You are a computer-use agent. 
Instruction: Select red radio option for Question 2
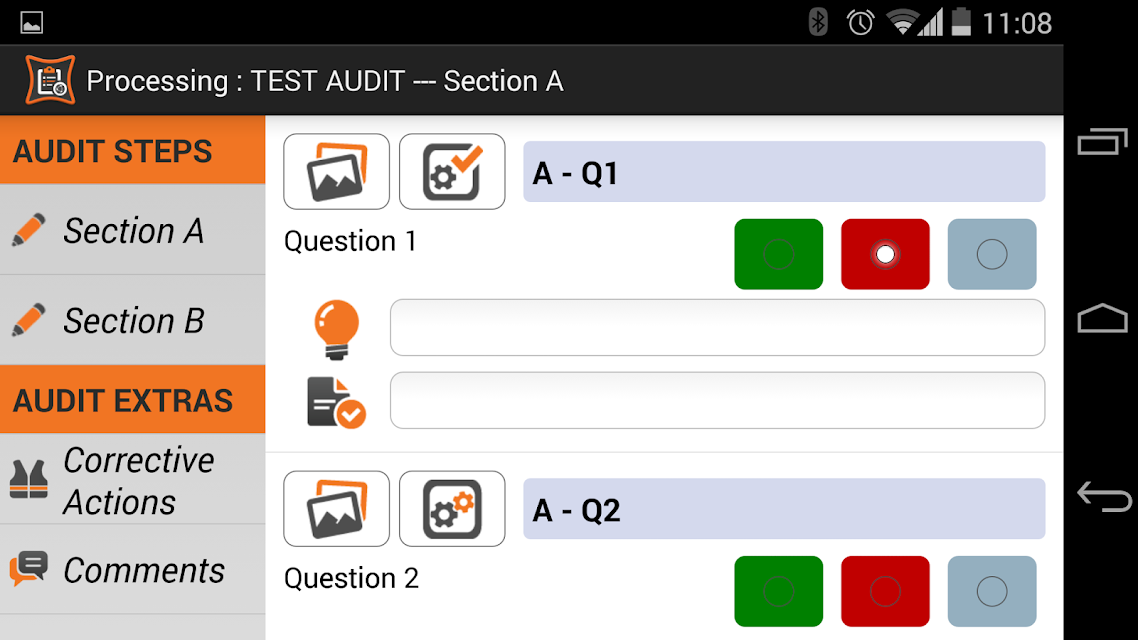(885, 591)
